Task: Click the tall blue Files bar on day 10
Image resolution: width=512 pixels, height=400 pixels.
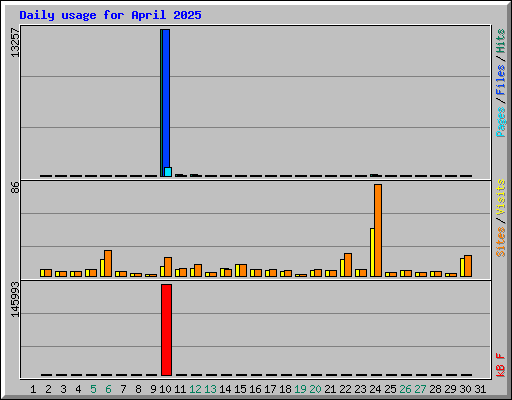Action: [x=166, y=103]
